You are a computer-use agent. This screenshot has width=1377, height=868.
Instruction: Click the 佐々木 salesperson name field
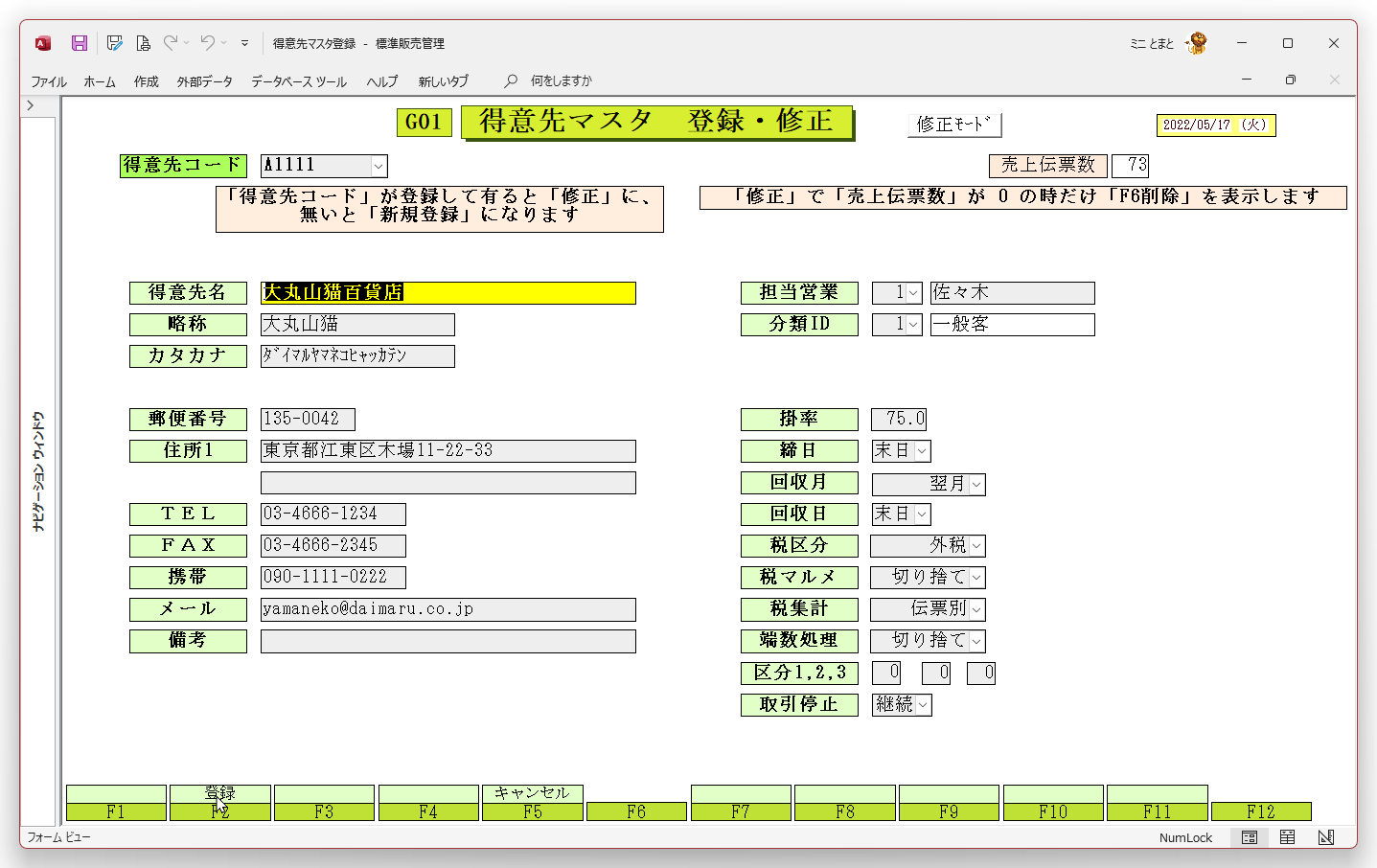(1012, 293)
